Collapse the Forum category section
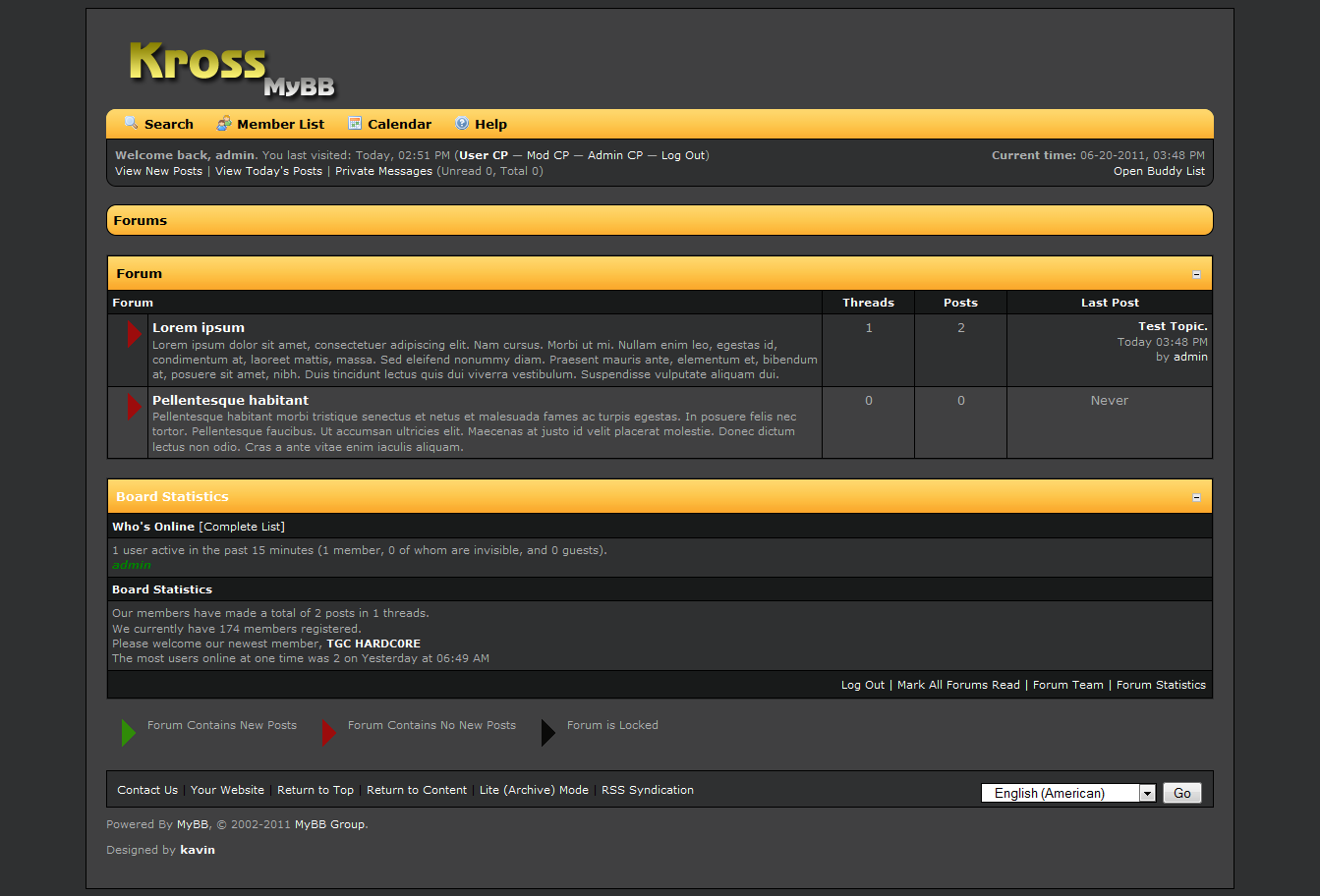The image size is (1320, 896). [1196, 274]
